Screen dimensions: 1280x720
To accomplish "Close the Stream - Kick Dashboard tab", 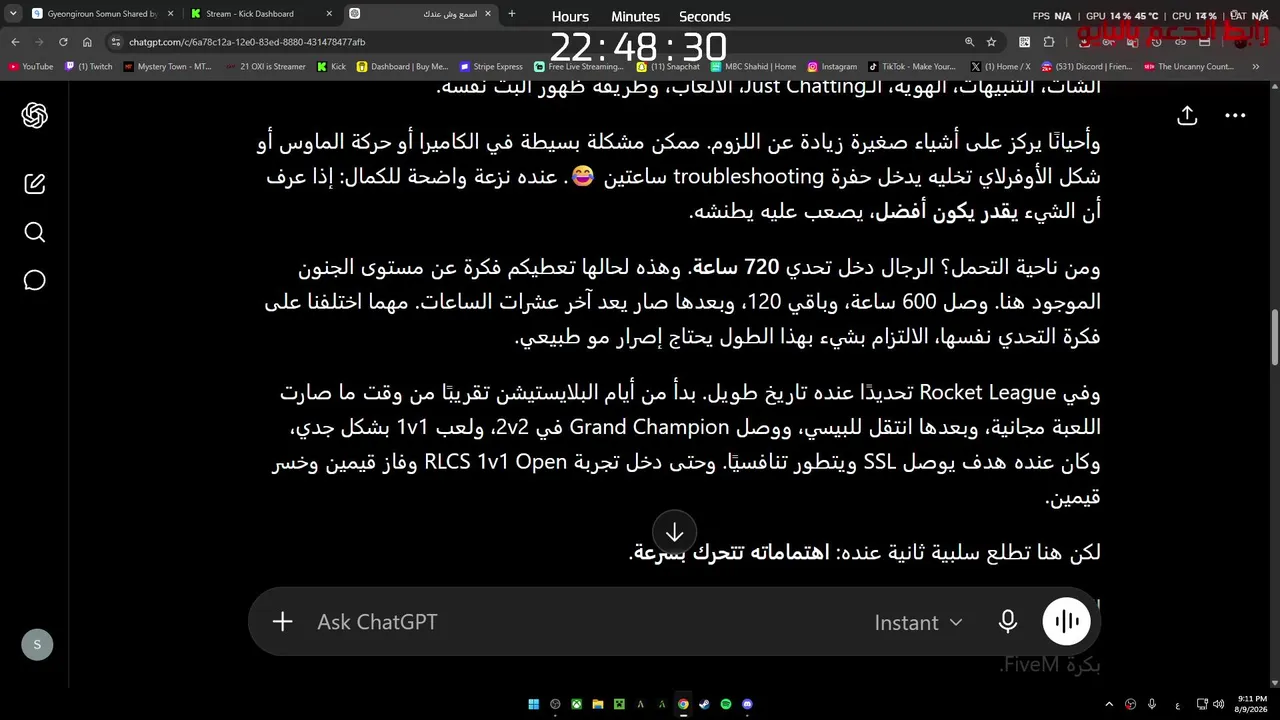I will pyautogui.click(x=329, y=14).
